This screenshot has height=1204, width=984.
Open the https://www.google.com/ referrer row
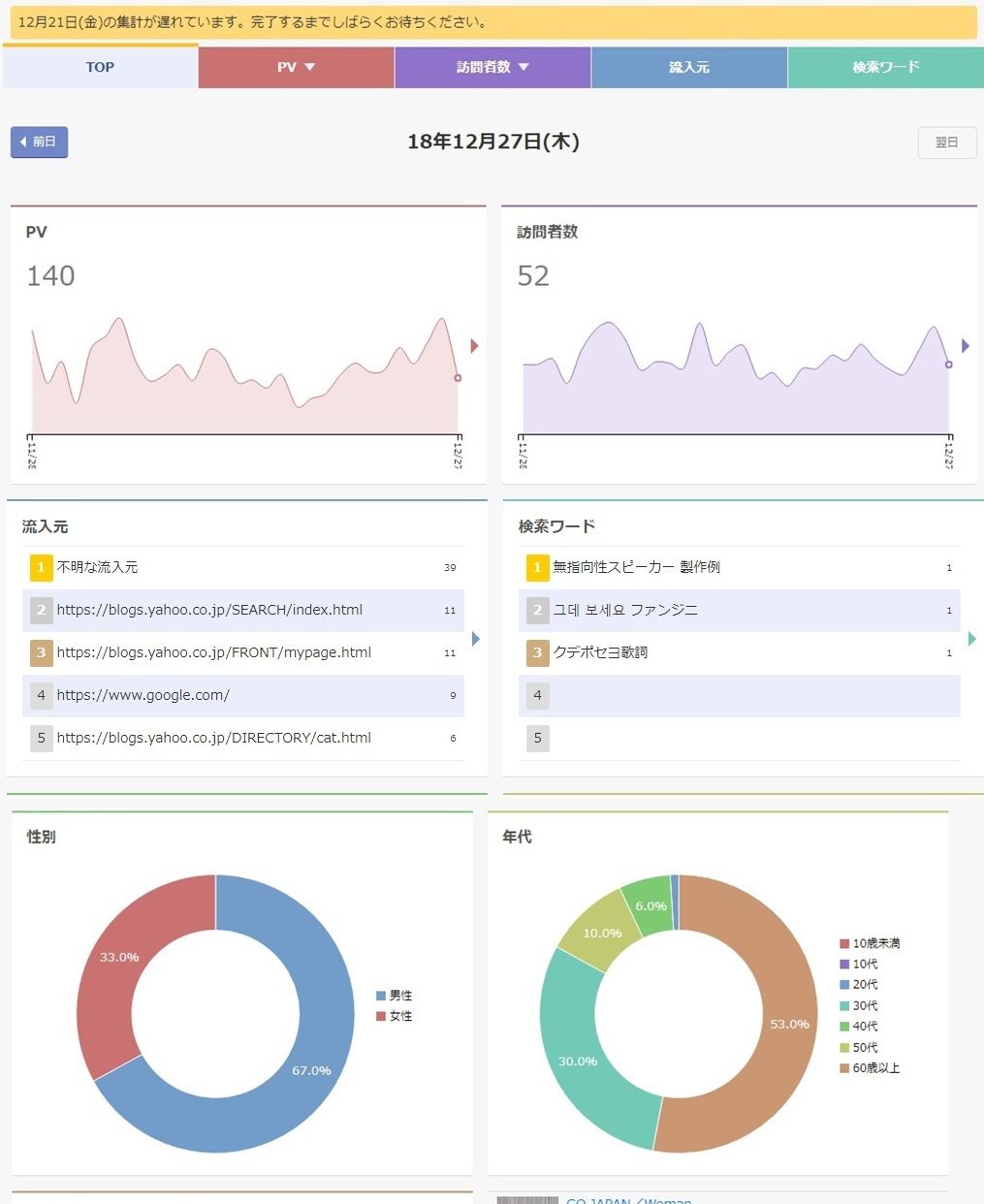coord(243,695)
